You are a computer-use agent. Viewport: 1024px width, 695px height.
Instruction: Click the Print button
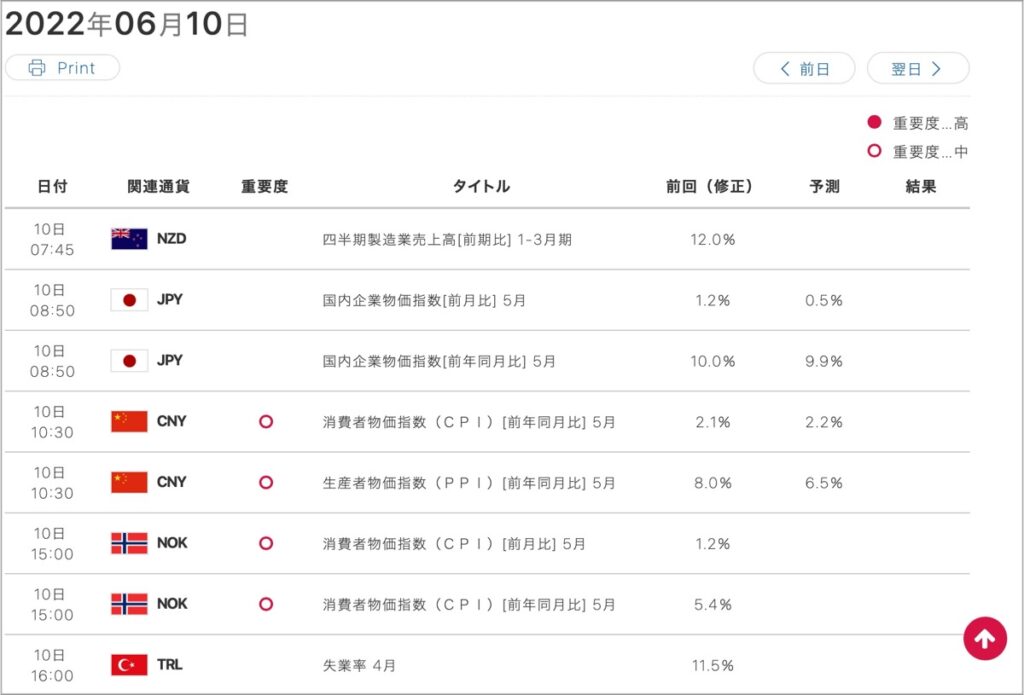(x=62, y=68)
